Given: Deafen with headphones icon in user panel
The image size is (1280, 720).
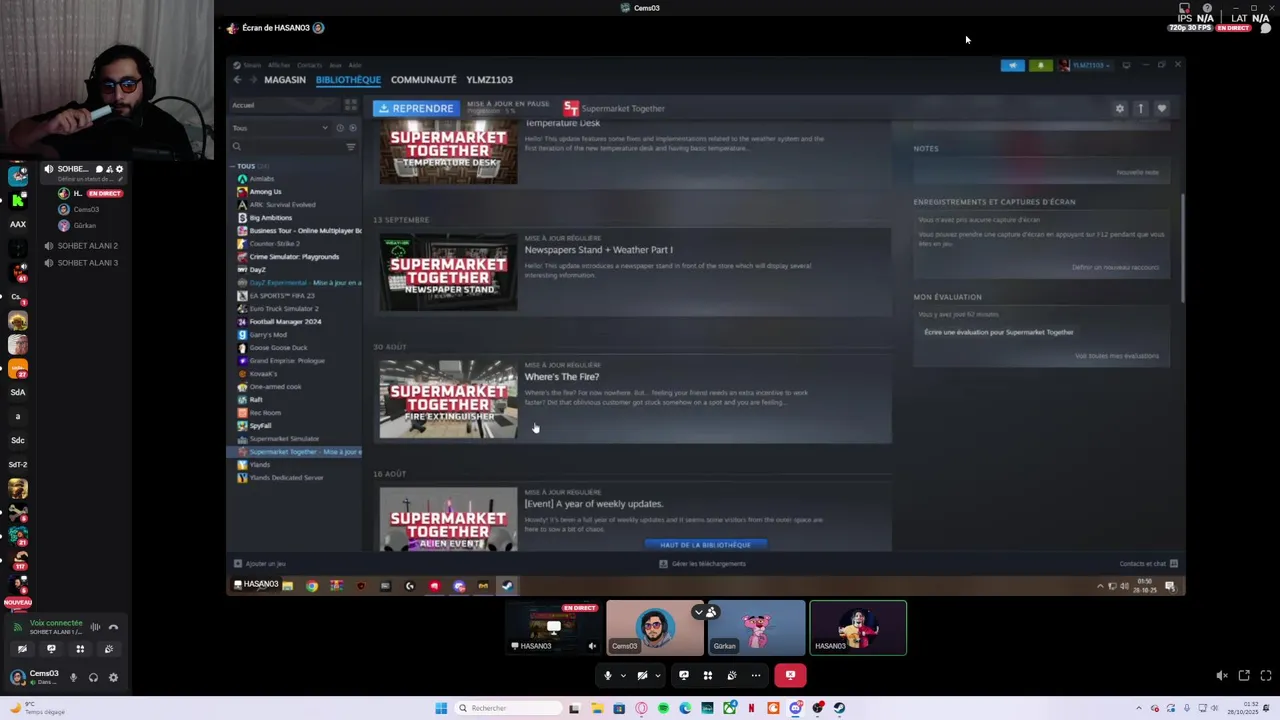Looking at the screenshot, I should click(93, 677).
